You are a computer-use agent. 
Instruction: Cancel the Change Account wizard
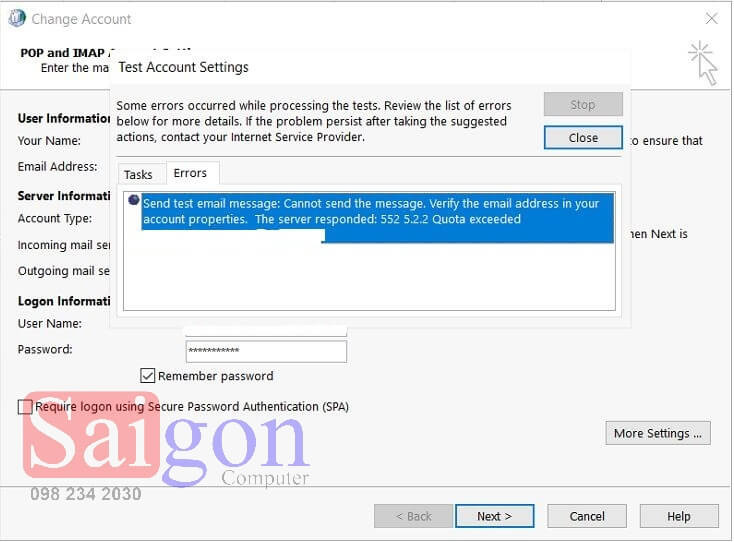pos(587,516)
